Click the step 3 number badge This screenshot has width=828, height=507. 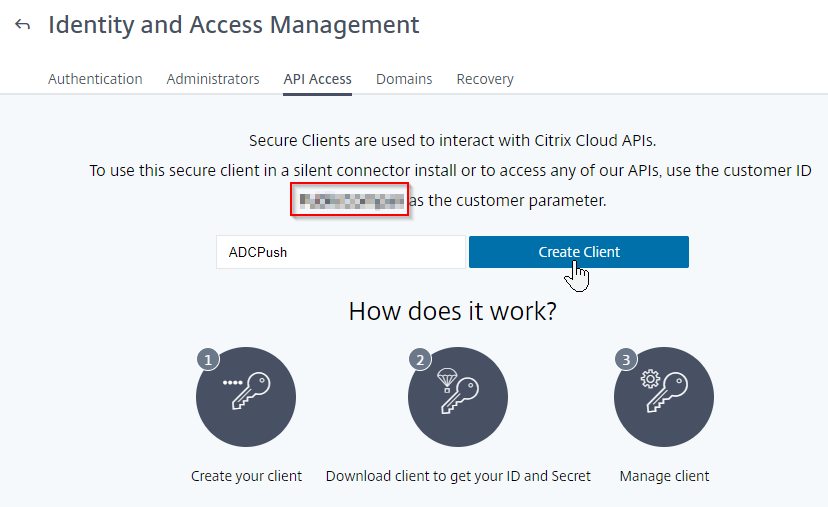coord(626,360)
